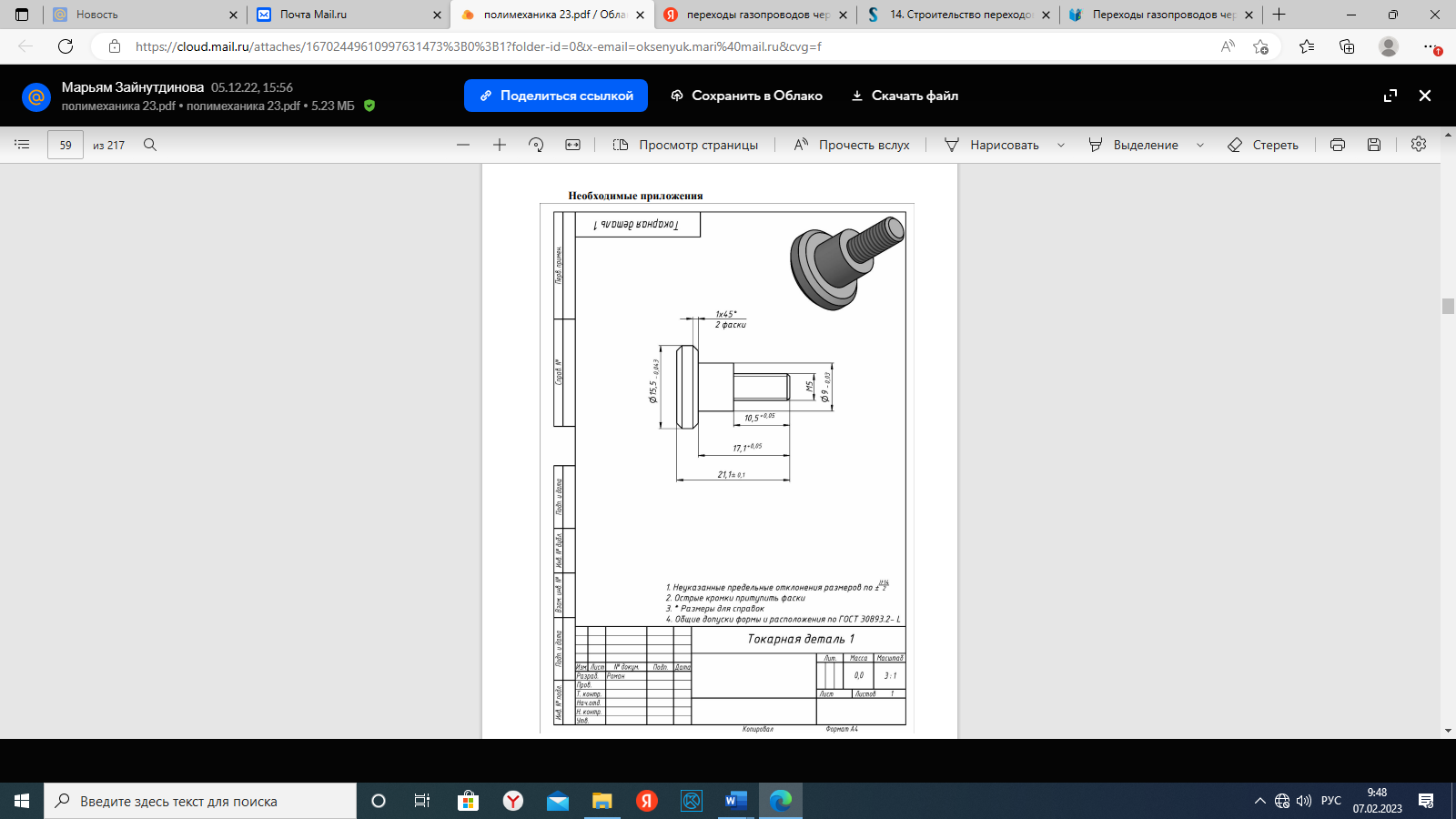1456x819 pixels.
Task: Click the table of contents icon
Action: tap(23, 145)
